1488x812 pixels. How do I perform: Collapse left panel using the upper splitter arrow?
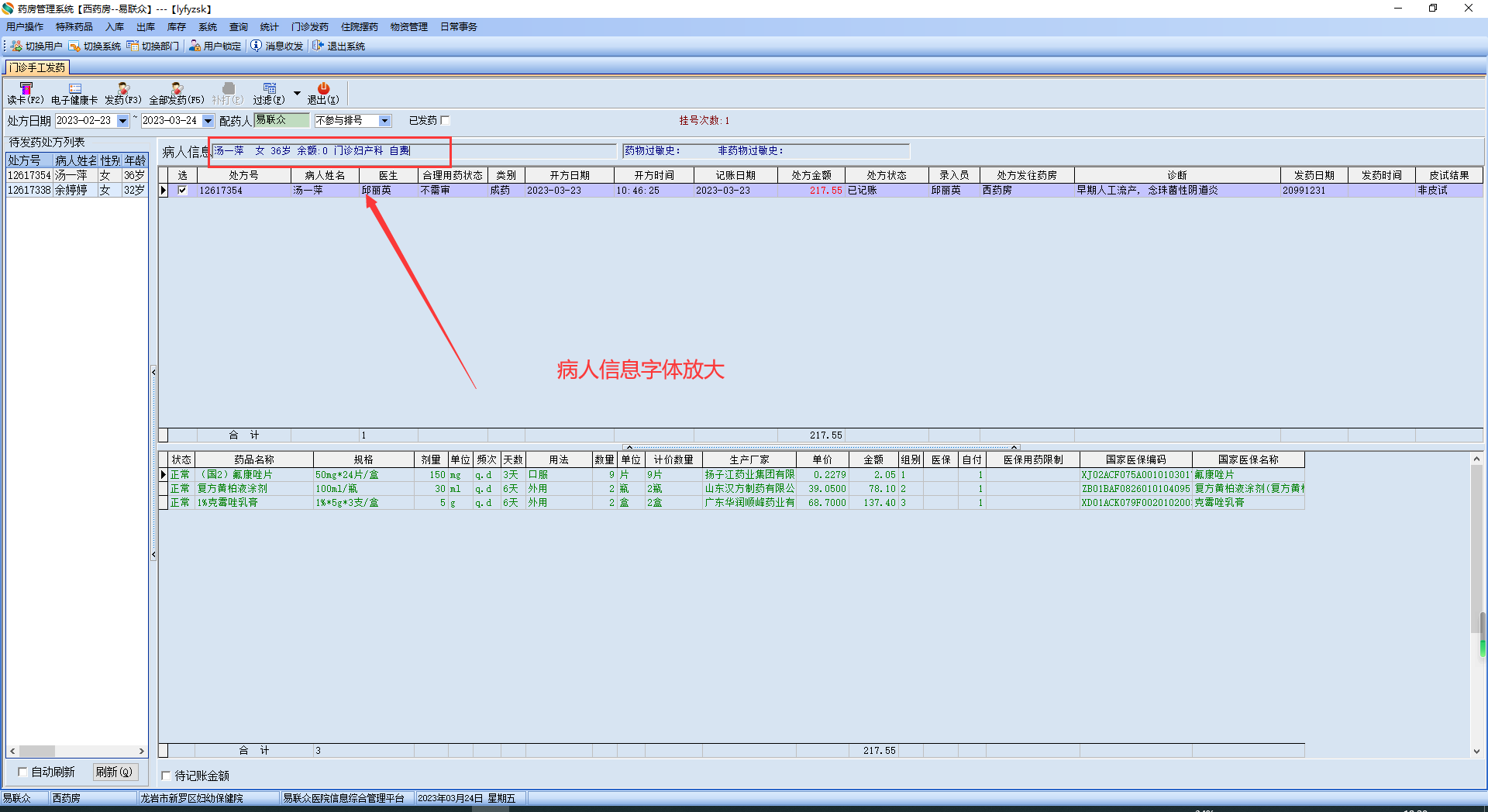coord(153,373)
